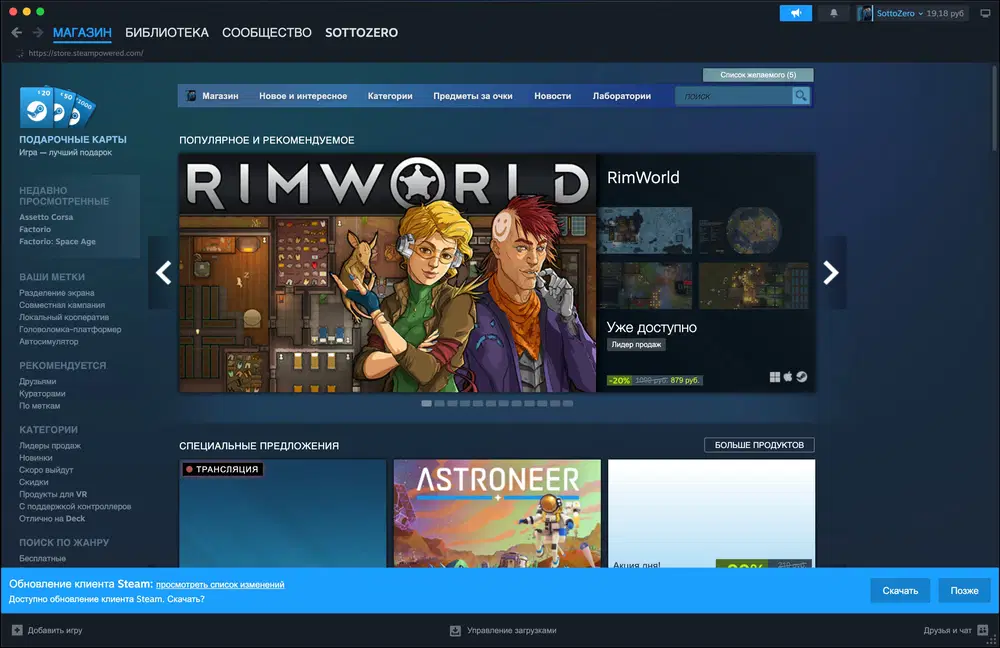Screen dimensions: 1000x648
Task: Click the page reload spinner beside URL
Action: coord(20,54)
